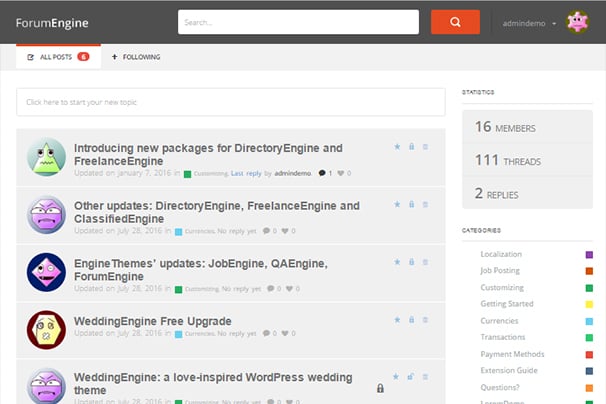Click the green triangle author avatar

pos(46,157)
